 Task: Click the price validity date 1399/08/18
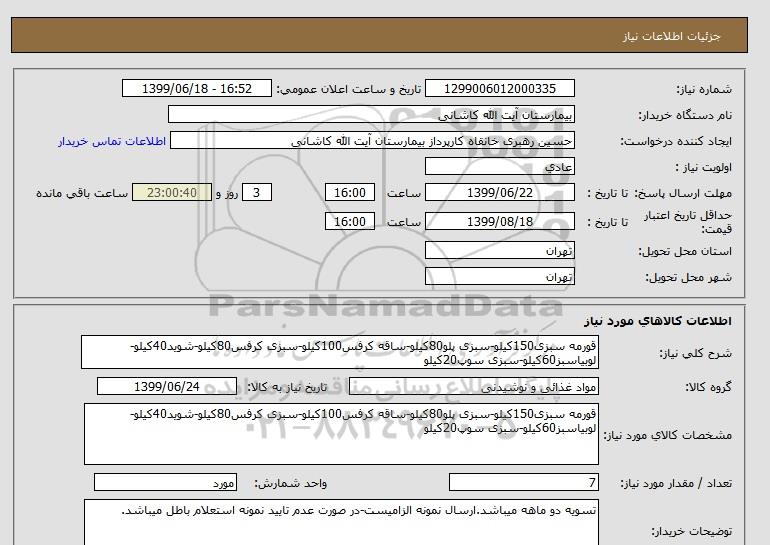coord(499,221)
